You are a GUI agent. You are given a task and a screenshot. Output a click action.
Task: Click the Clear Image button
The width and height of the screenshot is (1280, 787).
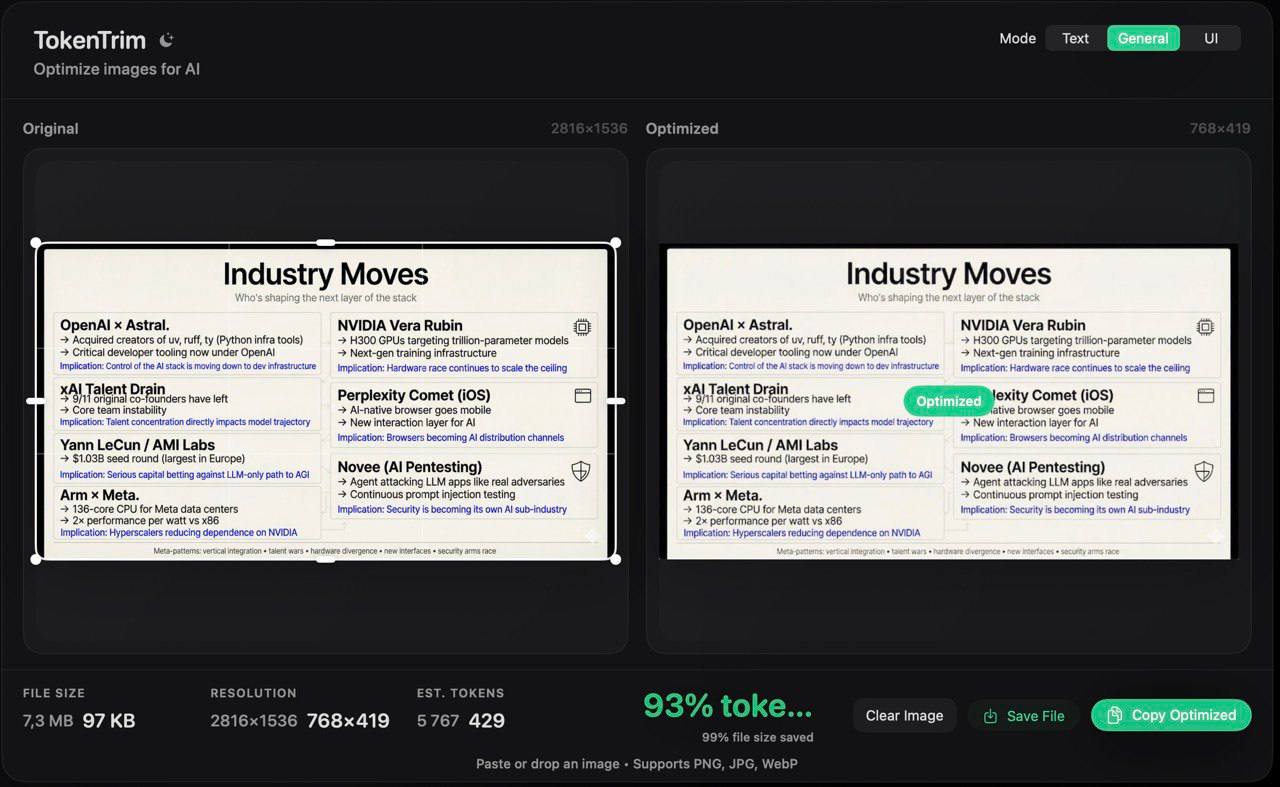[904, 715]
